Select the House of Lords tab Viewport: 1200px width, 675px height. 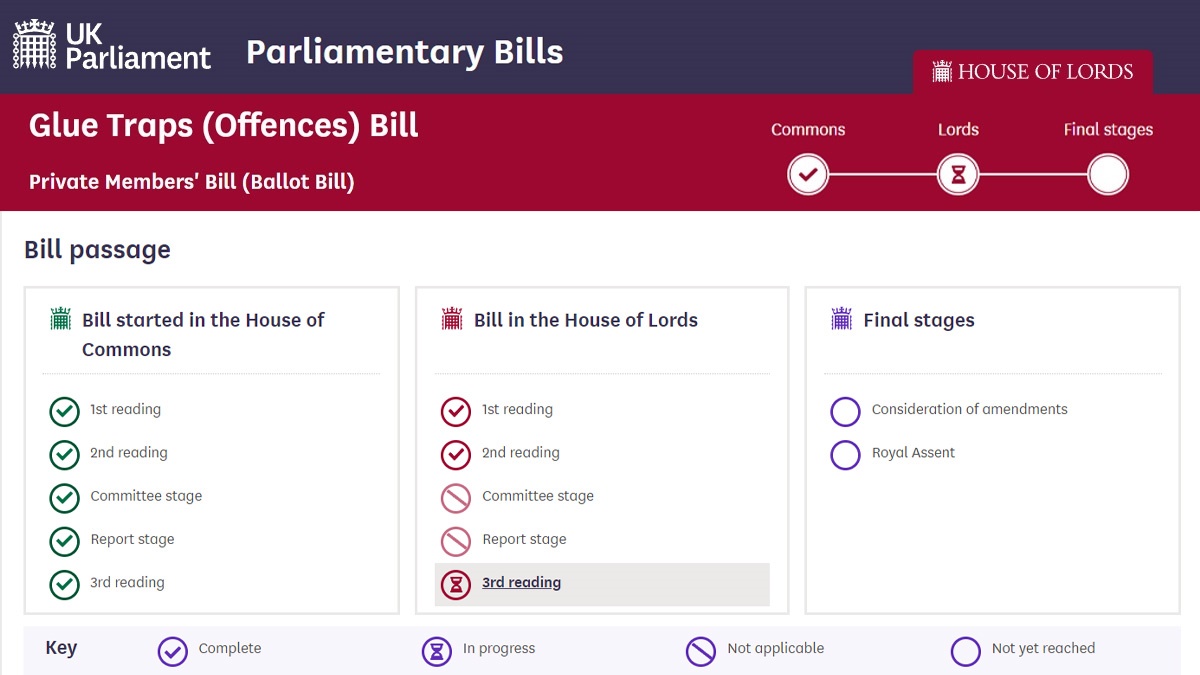[1033, 72]
